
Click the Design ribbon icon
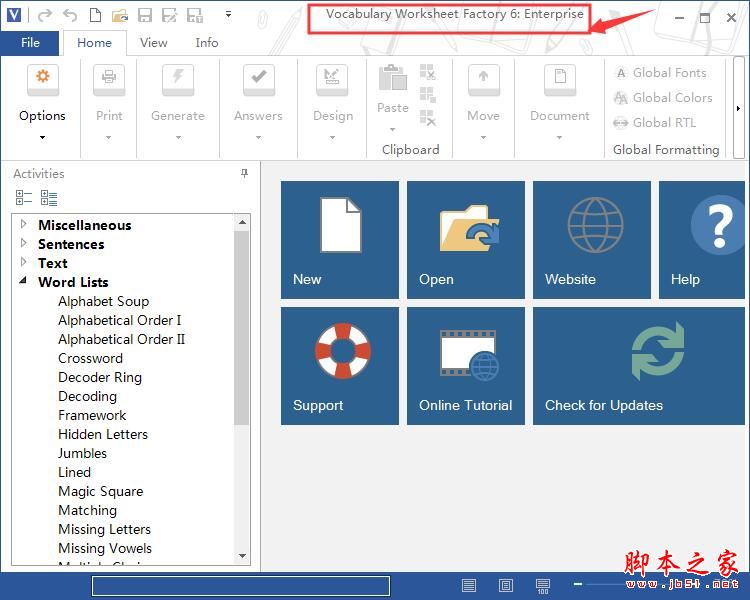pos(332,79)
